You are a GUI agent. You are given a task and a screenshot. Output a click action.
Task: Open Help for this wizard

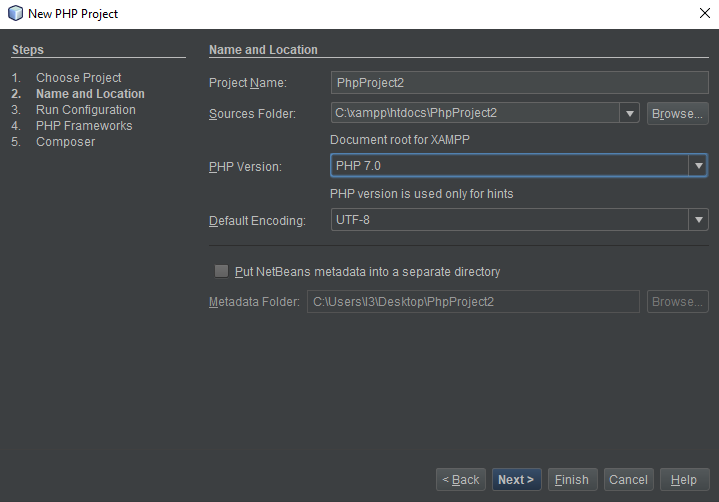point(684,480)
